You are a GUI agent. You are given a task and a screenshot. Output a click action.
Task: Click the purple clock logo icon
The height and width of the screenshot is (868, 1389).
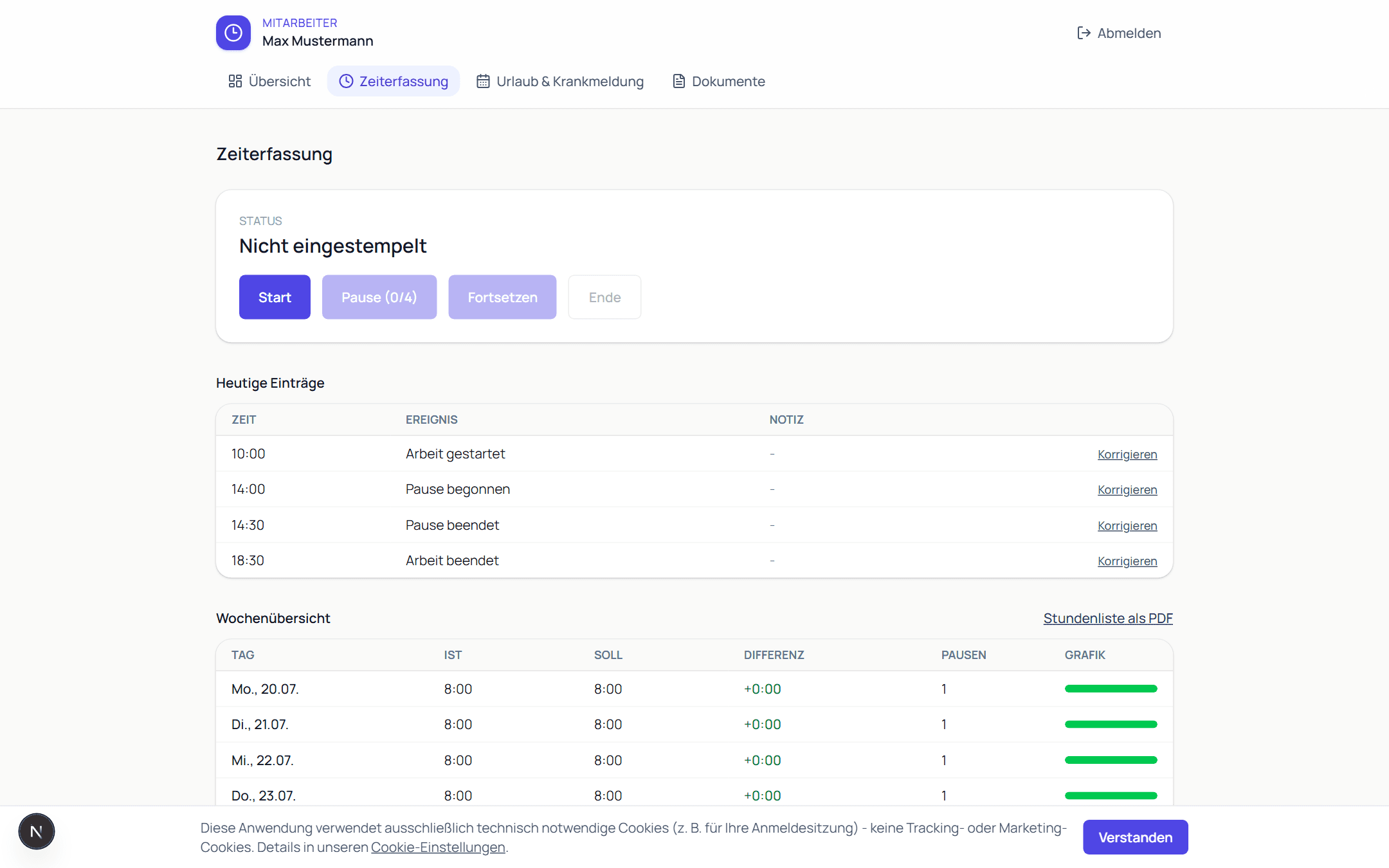(x=233, y=33)
